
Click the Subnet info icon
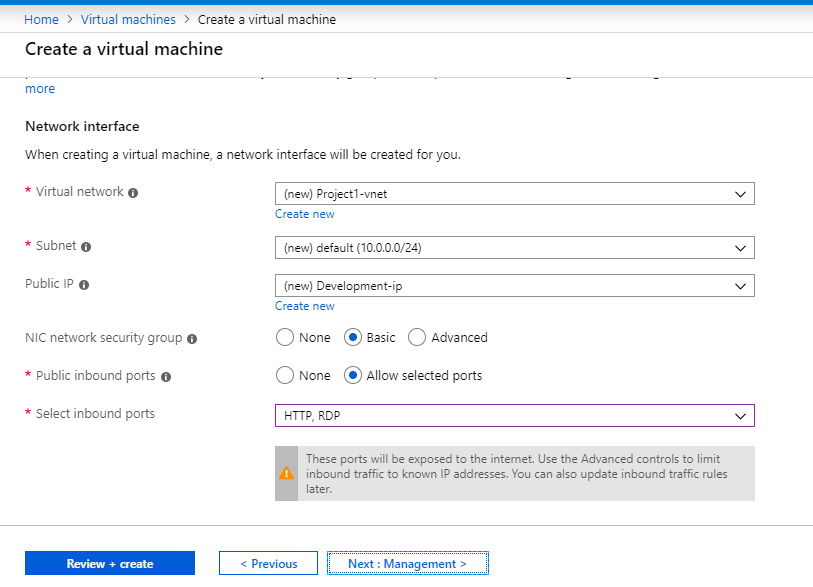click(86, 247)
